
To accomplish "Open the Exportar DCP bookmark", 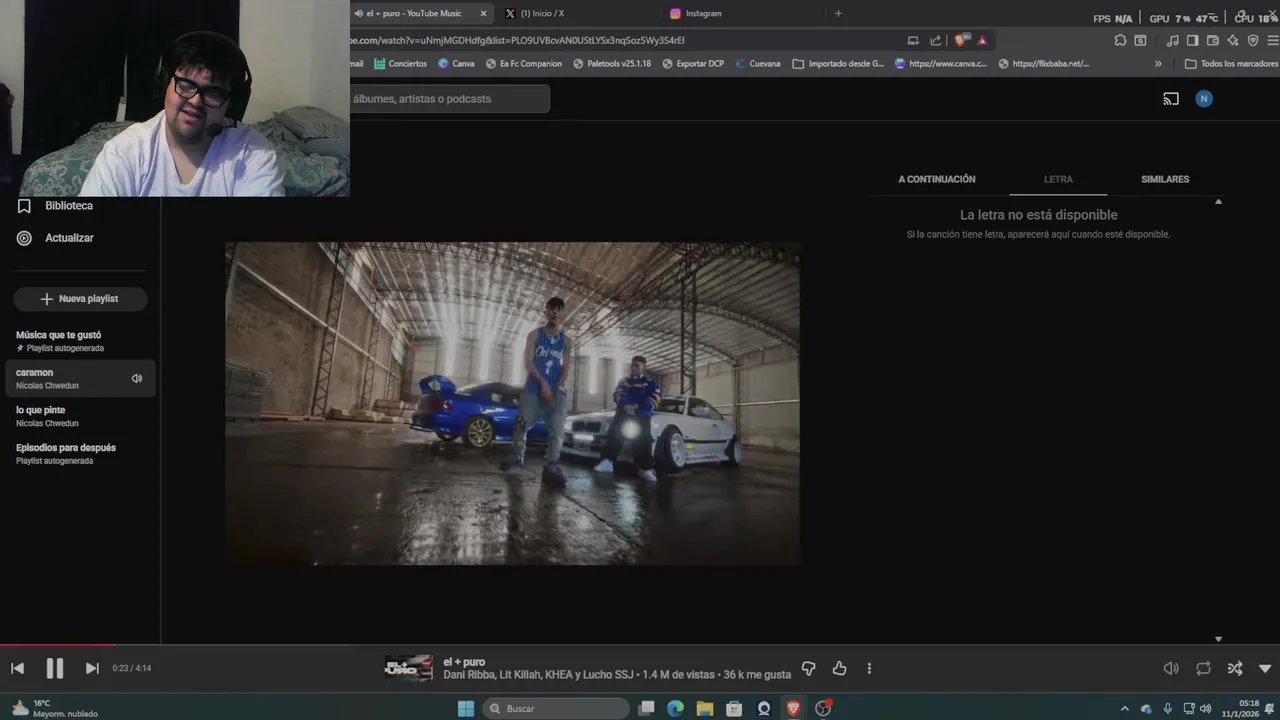I will (x=692, y=63).
